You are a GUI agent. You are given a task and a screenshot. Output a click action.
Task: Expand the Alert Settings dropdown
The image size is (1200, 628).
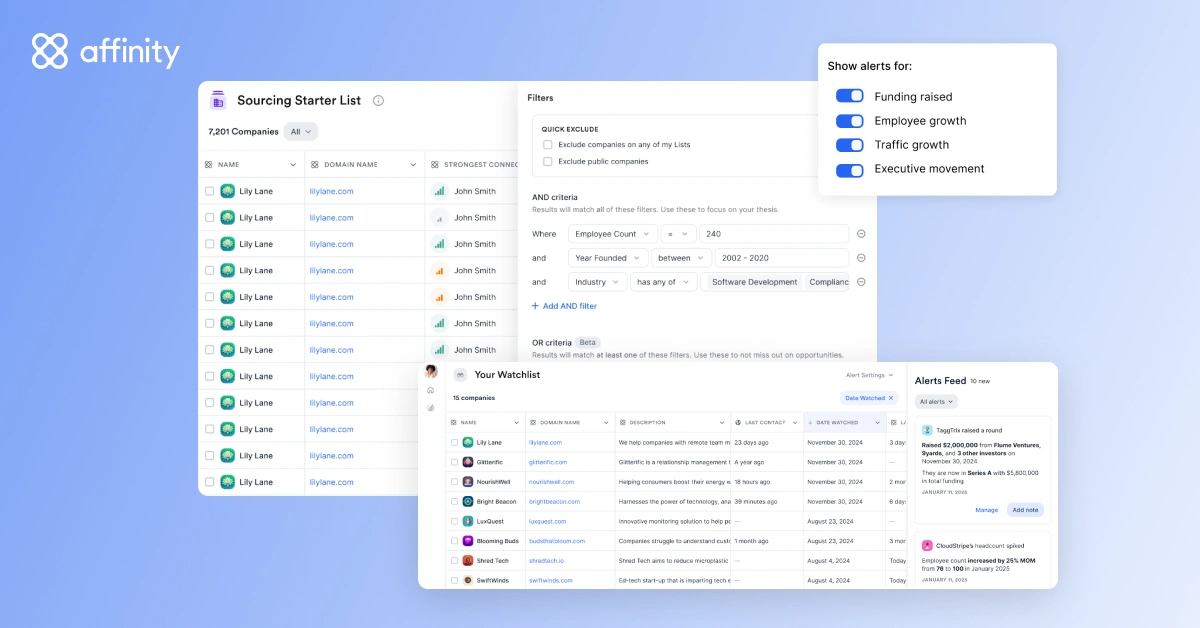[x=870, y=375]
